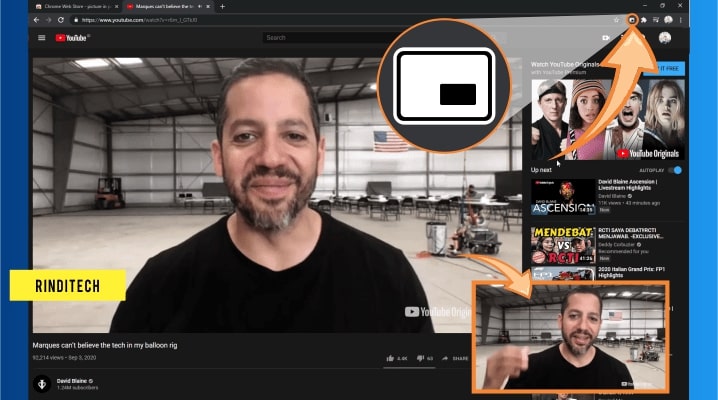Click the picture-in-picture floating video window
This screenshot has height=400, width=718.
[x=571, y=337]
